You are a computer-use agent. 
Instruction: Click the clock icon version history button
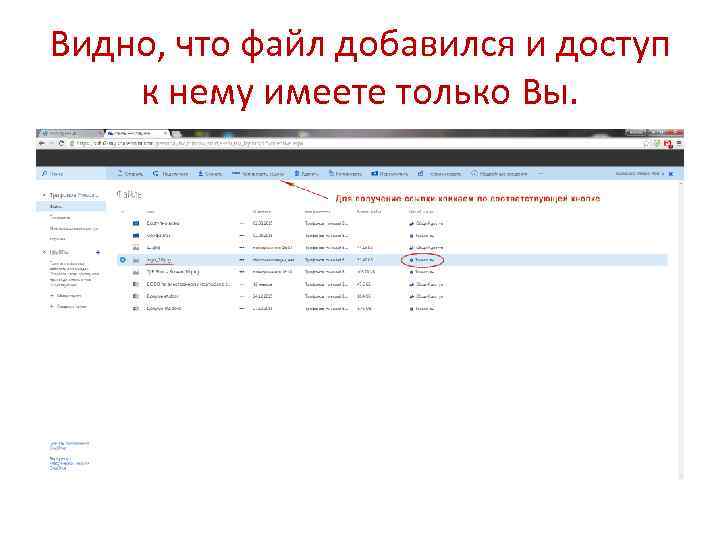(x=499, y=174)
